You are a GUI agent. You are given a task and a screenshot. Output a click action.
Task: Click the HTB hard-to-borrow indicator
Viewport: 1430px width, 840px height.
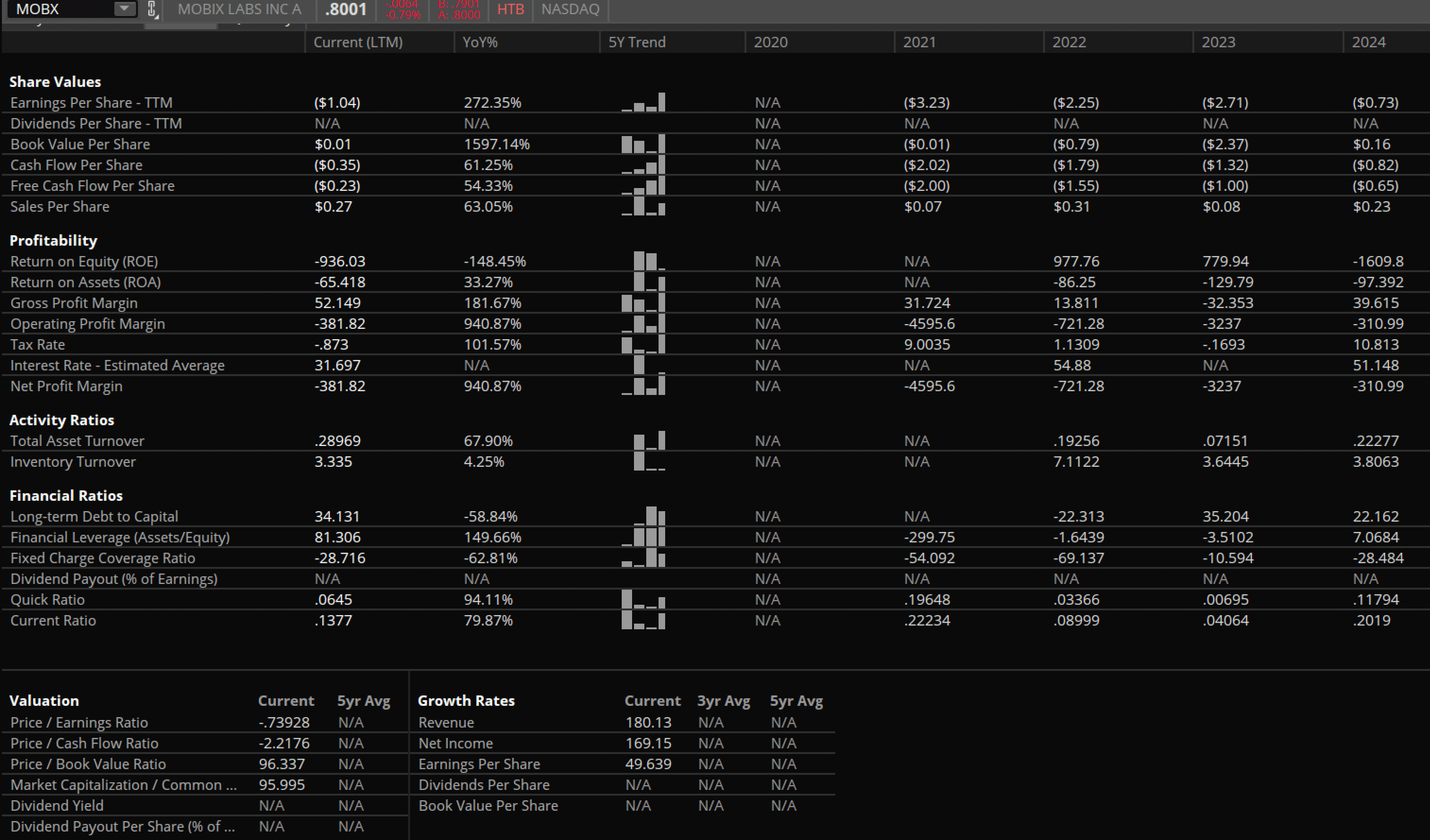(x=510, y=9)
